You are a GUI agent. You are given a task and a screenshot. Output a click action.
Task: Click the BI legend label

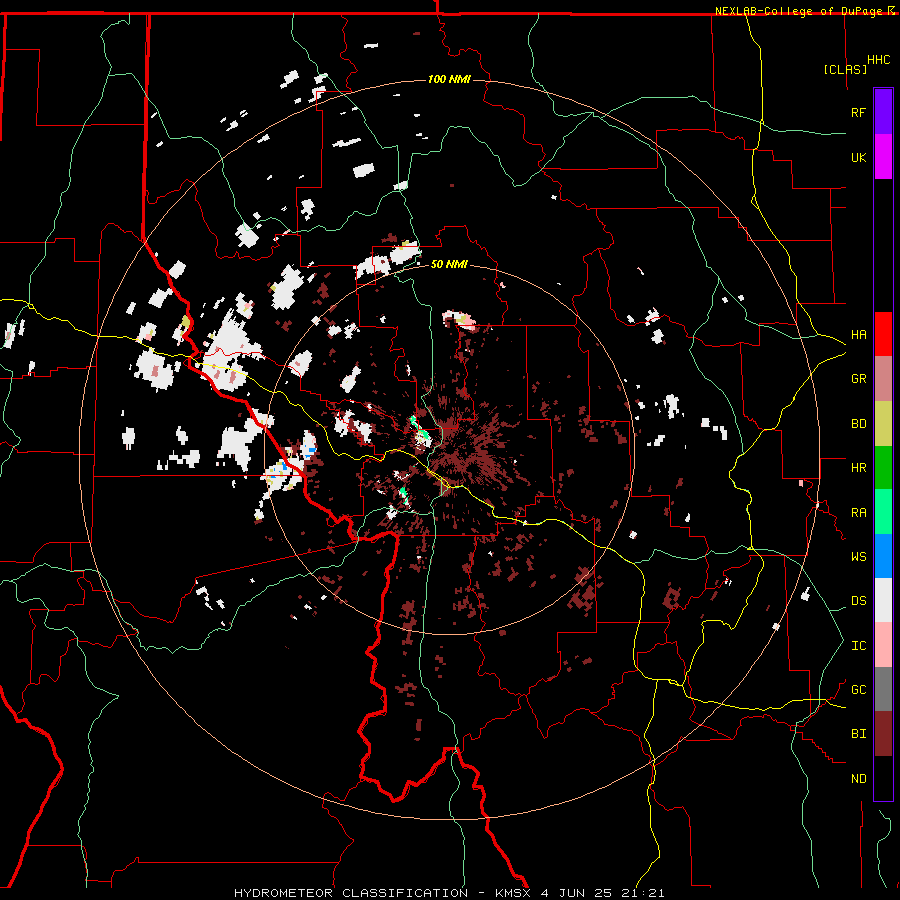(x=858, y=734)
